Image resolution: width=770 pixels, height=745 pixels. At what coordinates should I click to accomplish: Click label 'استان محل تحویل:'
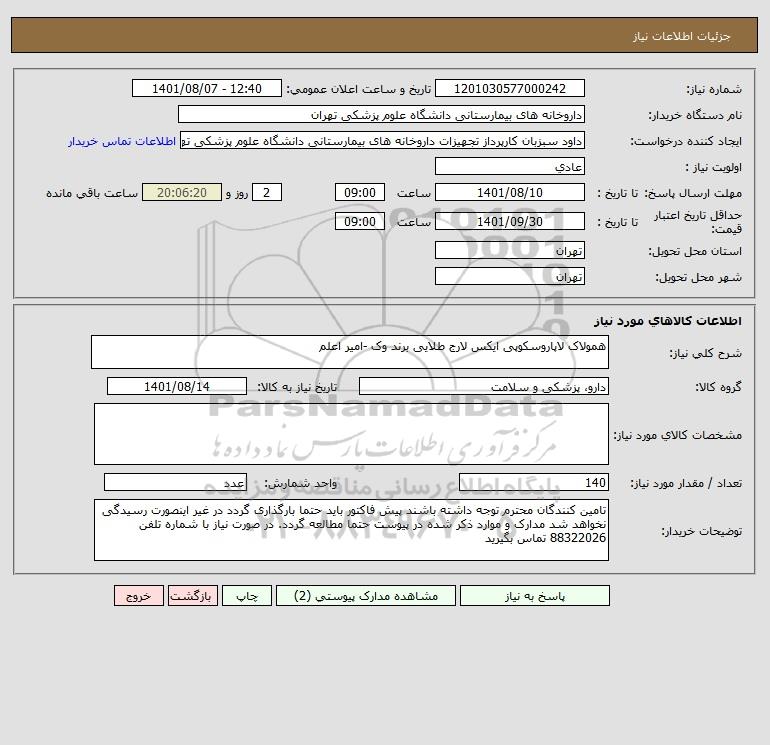coord(695,251)
